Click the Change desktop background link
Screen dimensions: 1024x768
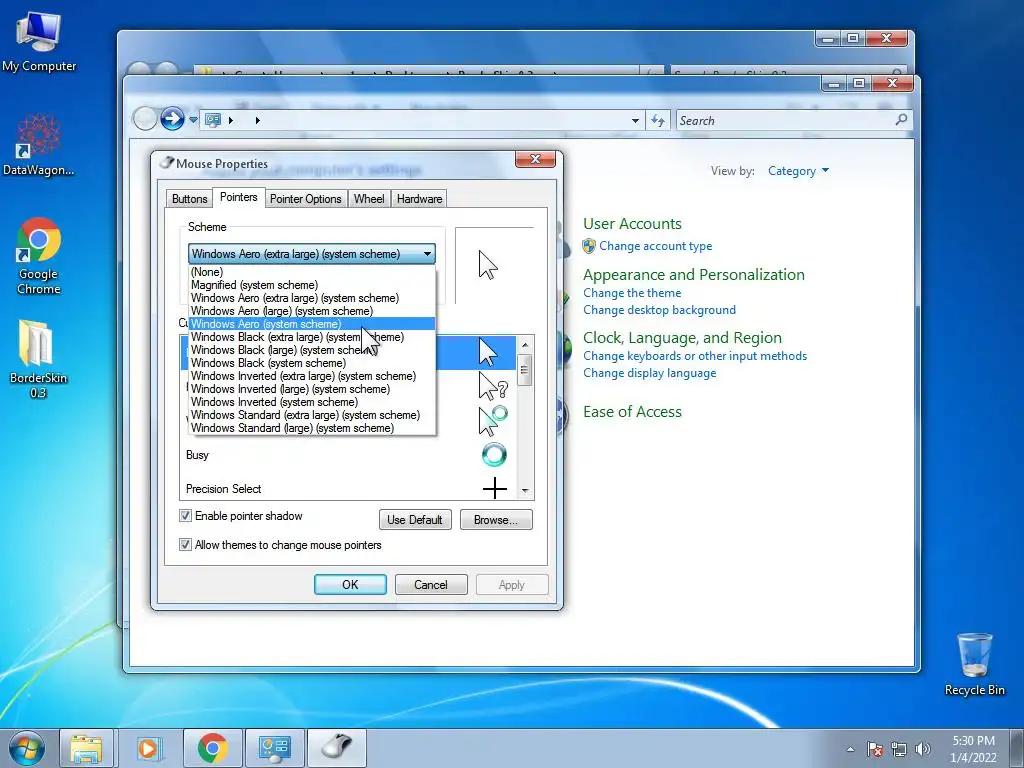point(660,310)
